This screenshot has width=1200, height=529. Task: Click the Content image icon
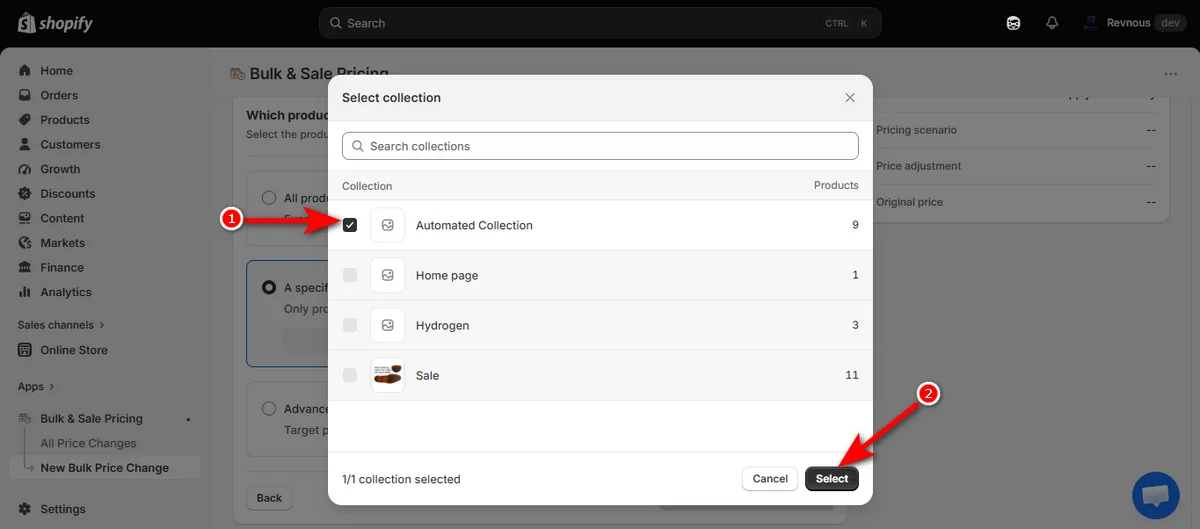(x=25, y=218)
